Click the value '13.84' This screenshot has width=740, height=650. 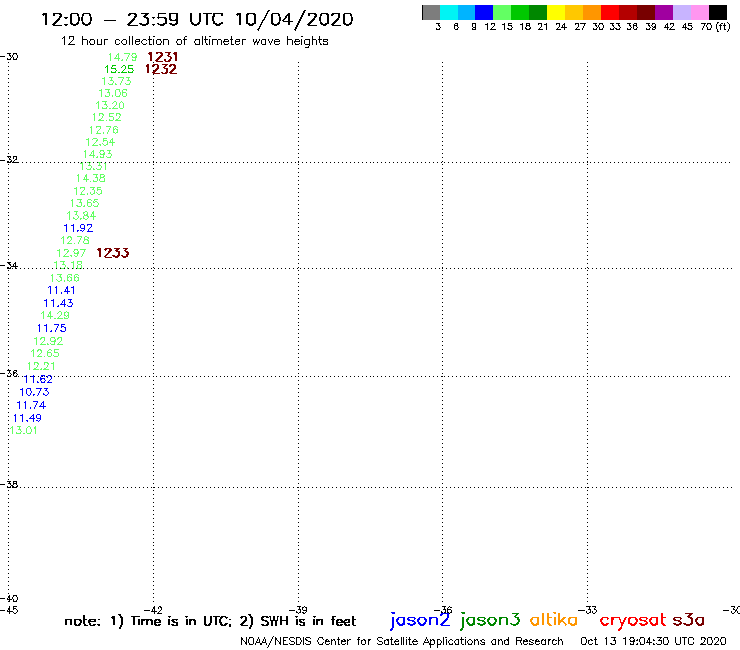81,216
